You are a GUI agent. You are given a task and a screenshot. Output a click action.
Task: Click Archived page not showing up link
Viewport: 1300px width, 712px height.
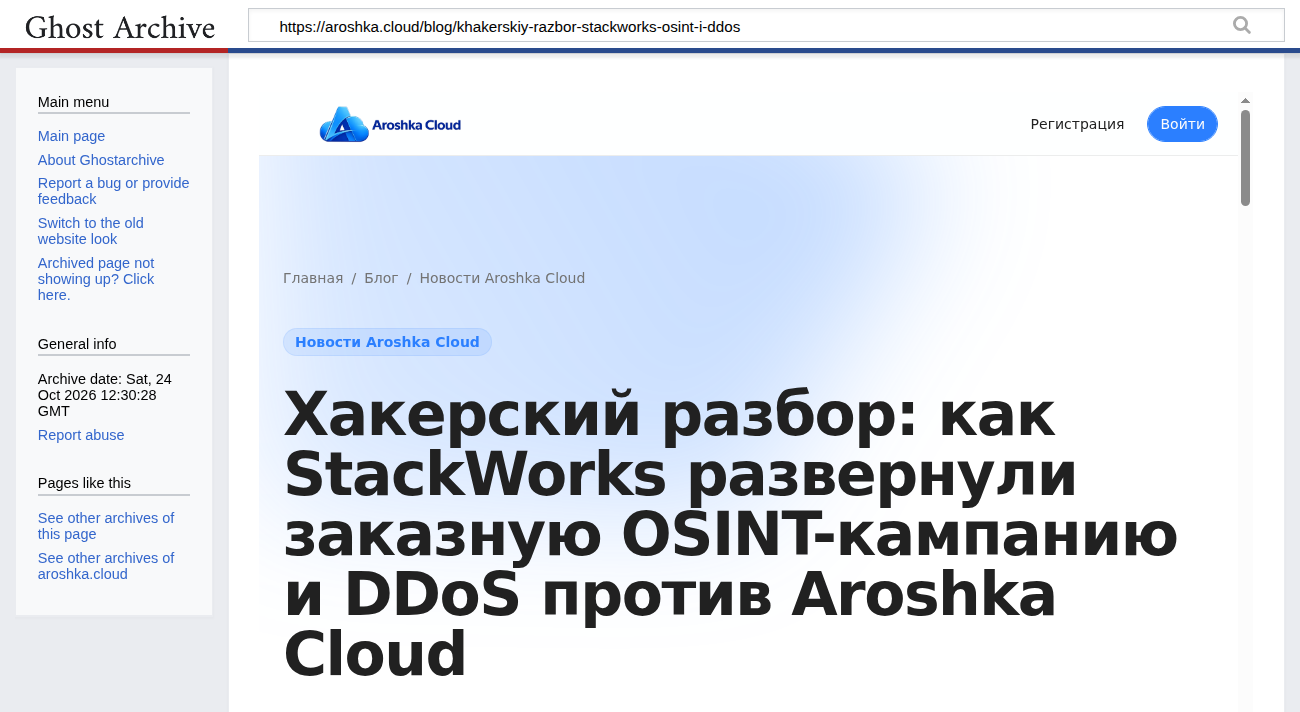pyautogui.click(x=96, y=279)
